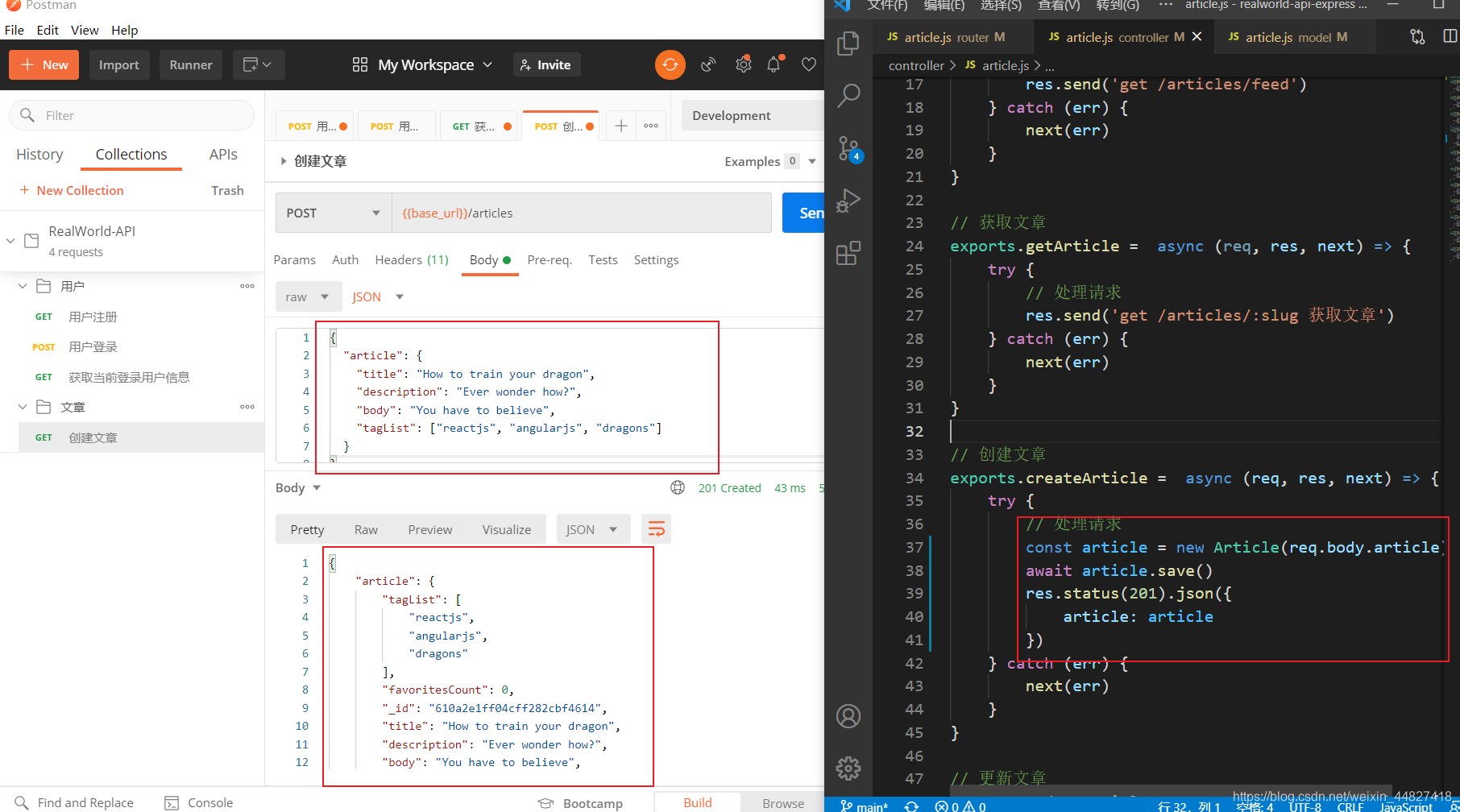The width and height of the screenshot is (1460, 812).
Task: Click the heart icon in Postman header
Action: point(809,64)
